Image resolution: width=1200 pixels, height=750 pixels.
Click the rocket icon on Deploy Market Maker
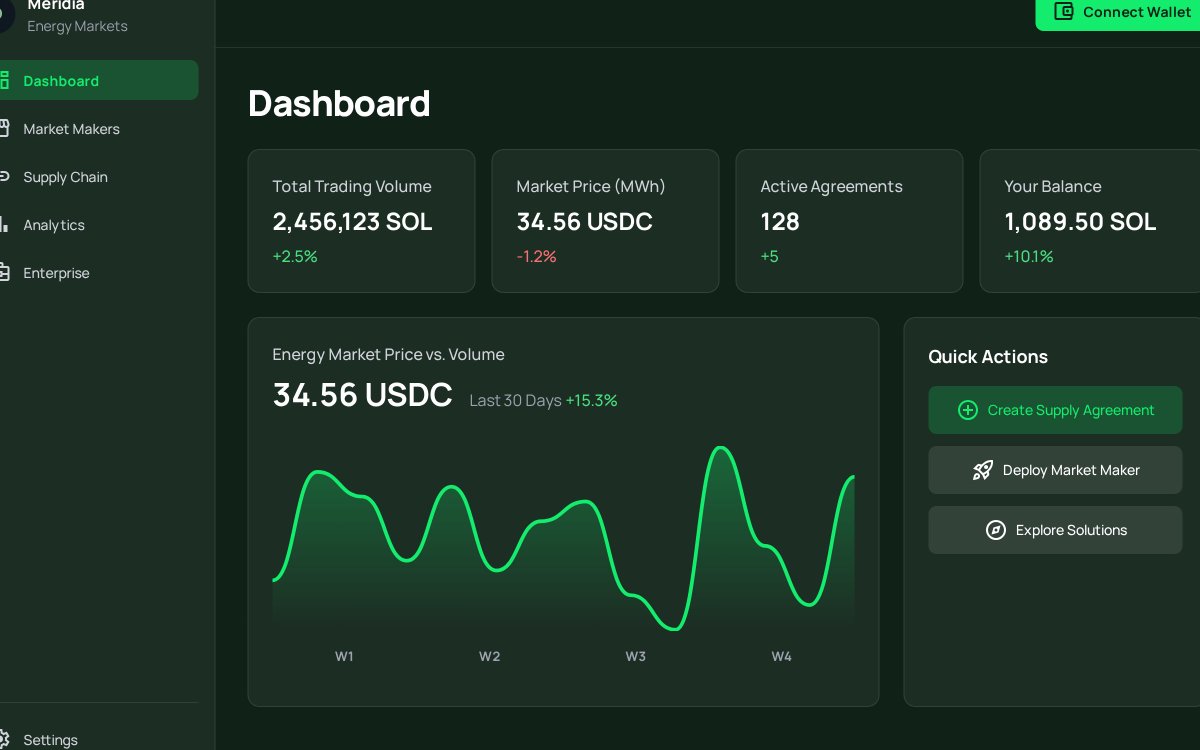(984, 470)
